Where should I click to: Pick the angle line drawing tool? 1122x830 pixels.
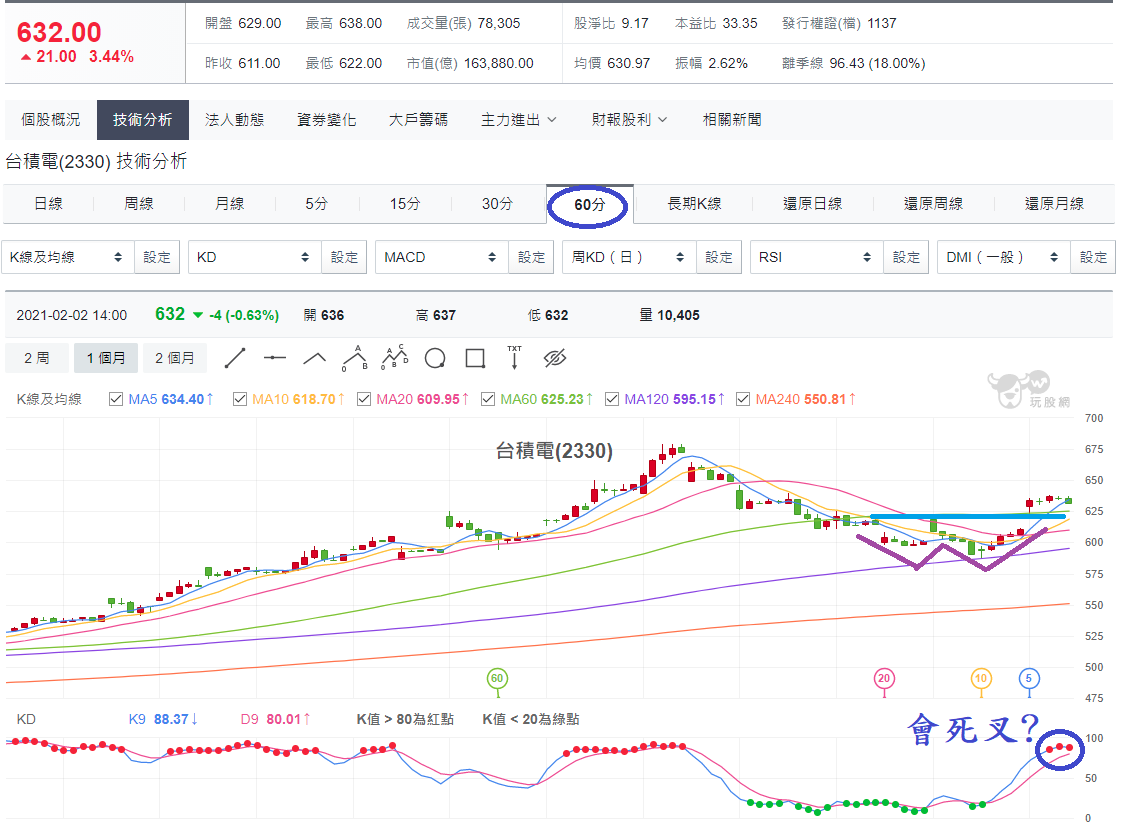point(315,358)
